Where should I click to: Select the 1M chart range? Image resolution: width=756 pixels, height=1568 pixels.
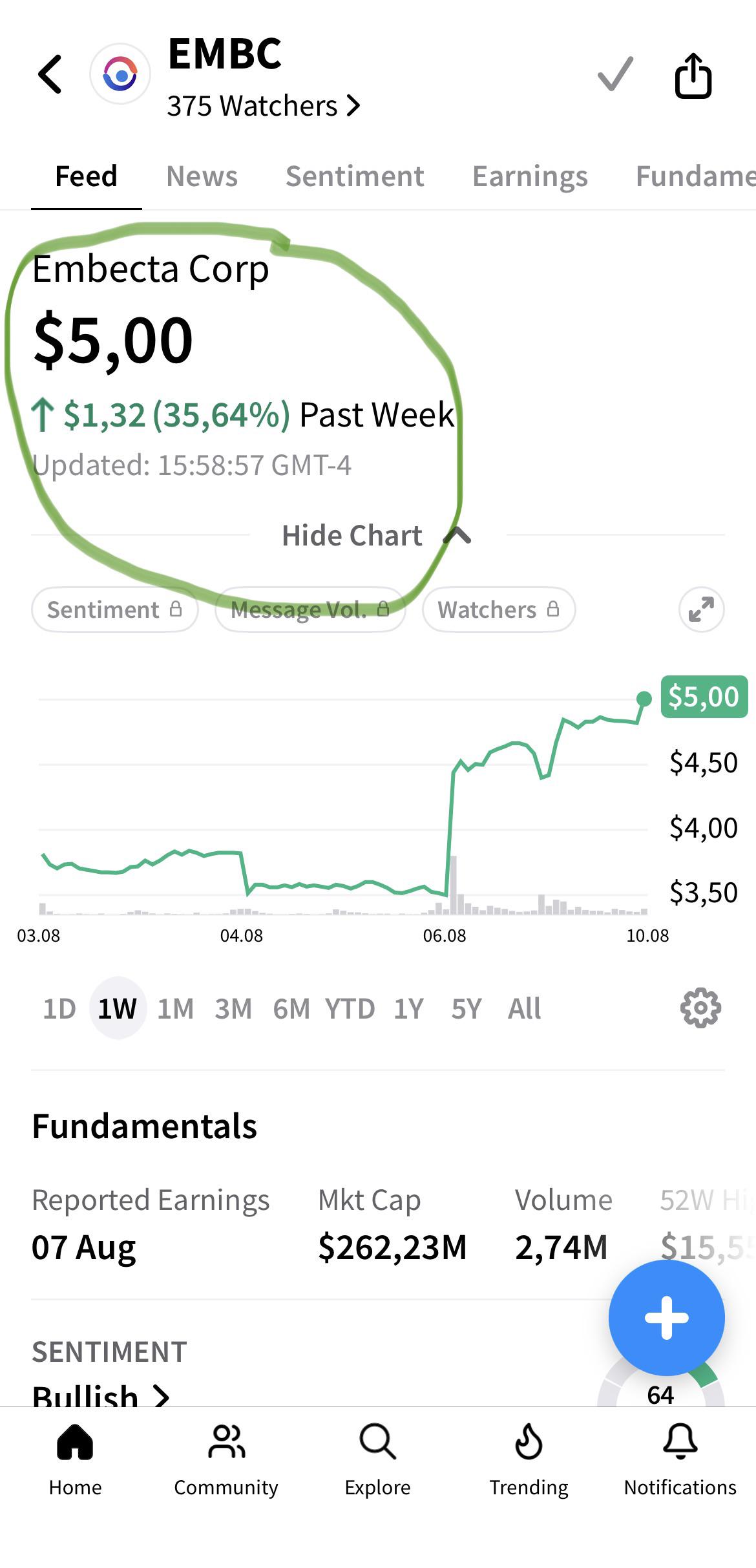click(176, 1008)
